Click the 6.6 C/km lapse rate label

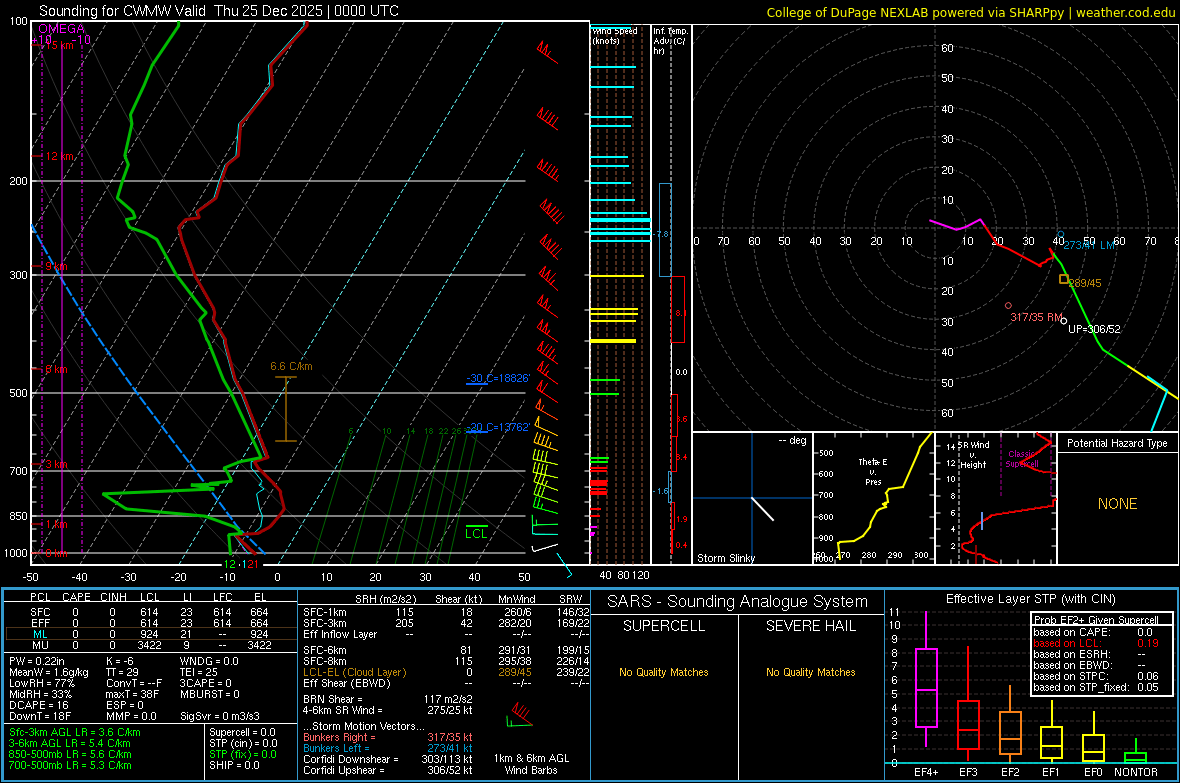(x=291, y=367)
